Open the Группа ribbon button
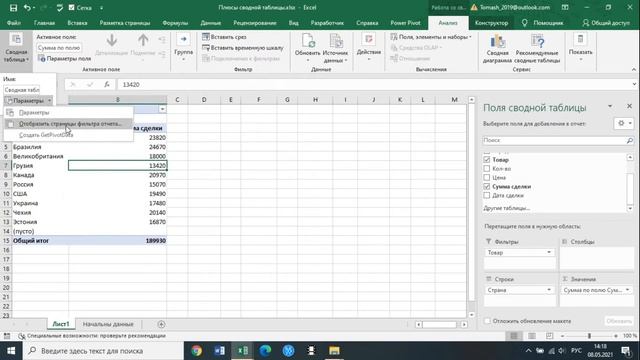 (183, 48)
